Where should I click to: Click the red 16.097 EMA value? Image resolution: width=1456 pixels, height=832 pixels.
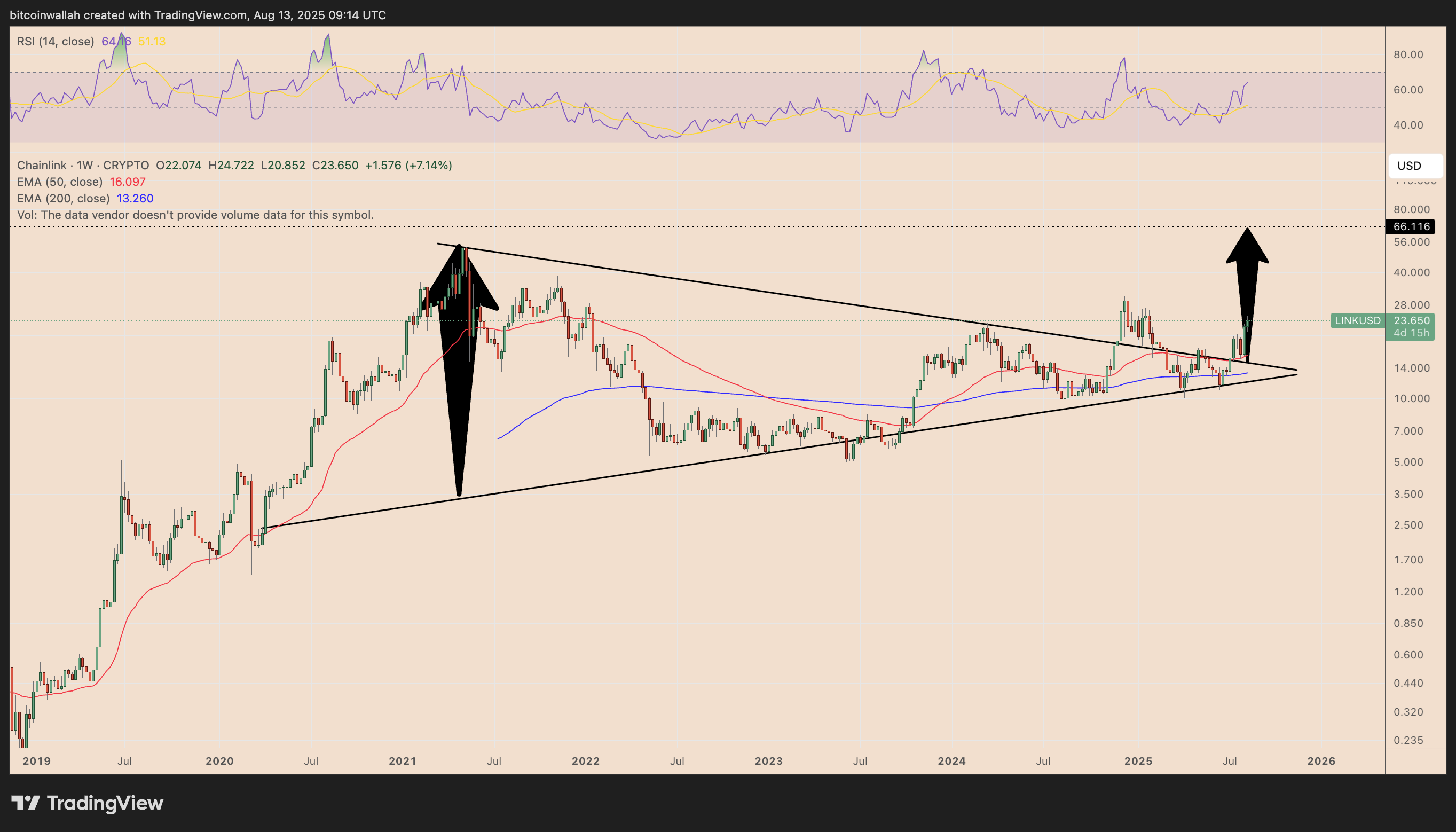click(128, 182)
